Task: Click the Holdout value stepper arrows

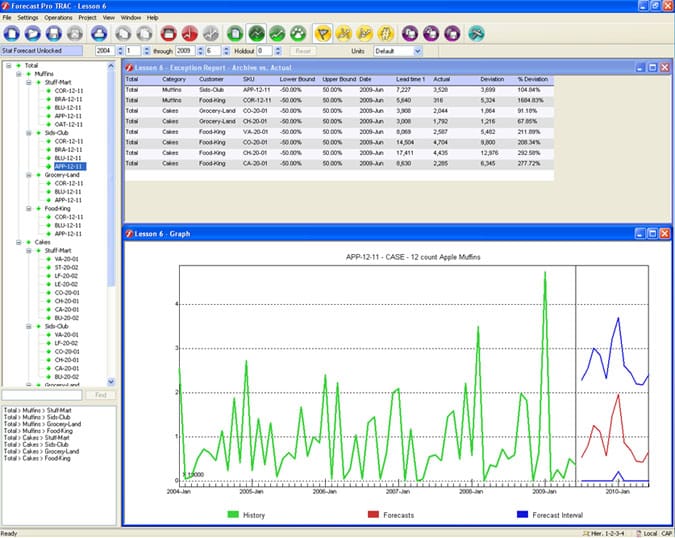Action: 278,51
